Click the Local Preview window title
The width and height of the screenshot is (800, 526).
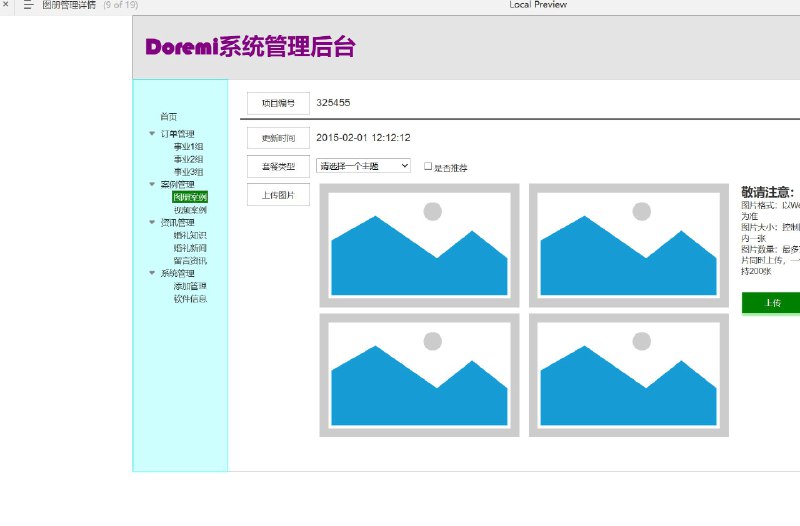[x=538, y=5]
